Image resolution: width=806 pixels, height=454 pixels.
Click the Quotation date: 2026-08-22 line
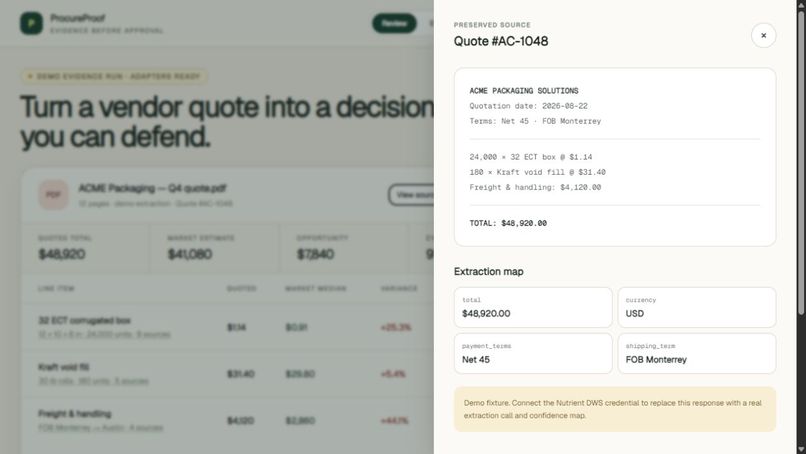(528, 106)
